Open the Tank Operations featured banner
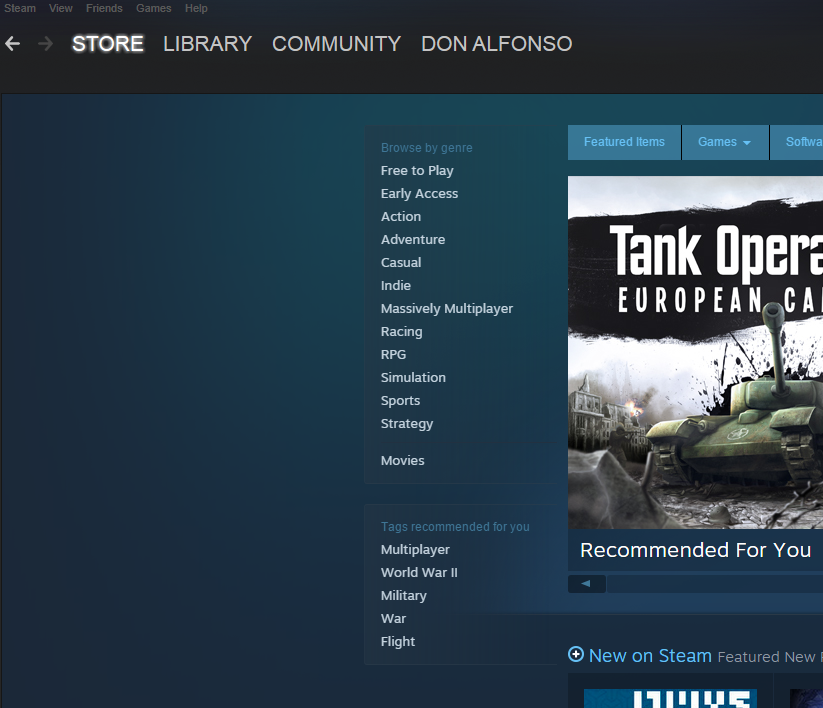Viewport: 823px width, 708px height. click(695, 352)
